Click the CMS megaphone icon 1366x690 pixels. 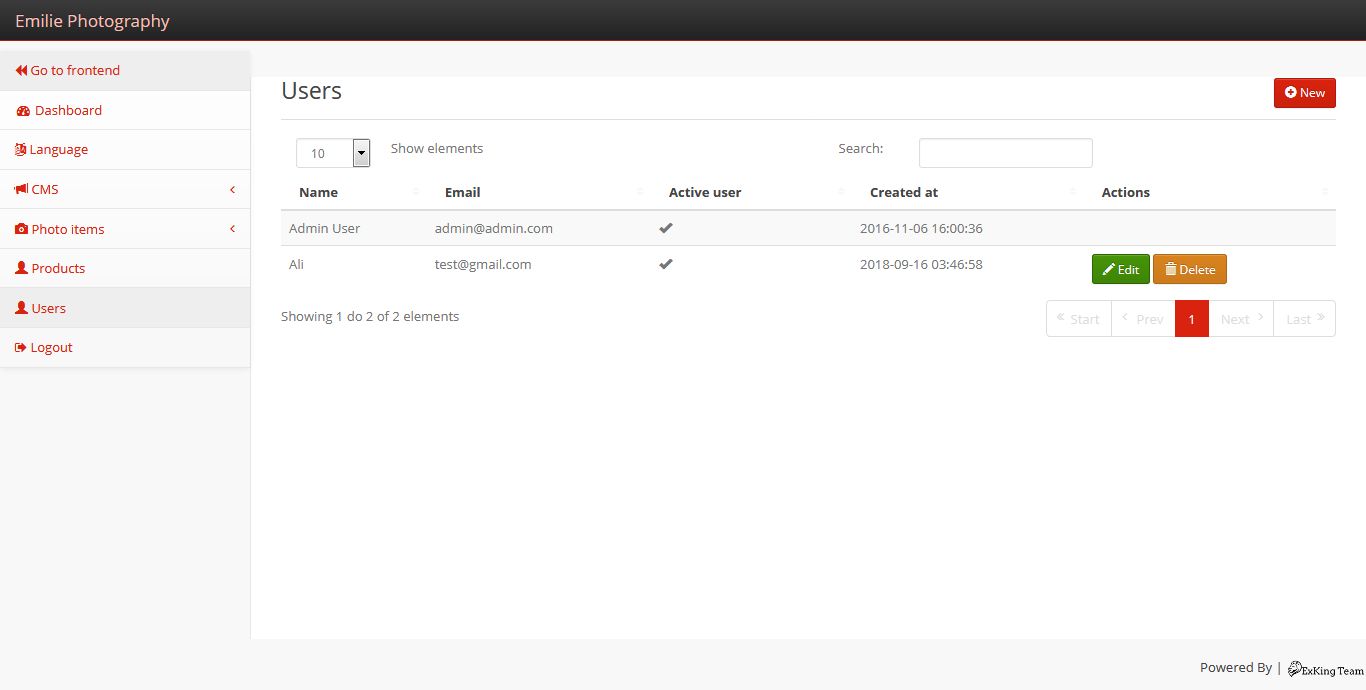[x=21, y=189]
